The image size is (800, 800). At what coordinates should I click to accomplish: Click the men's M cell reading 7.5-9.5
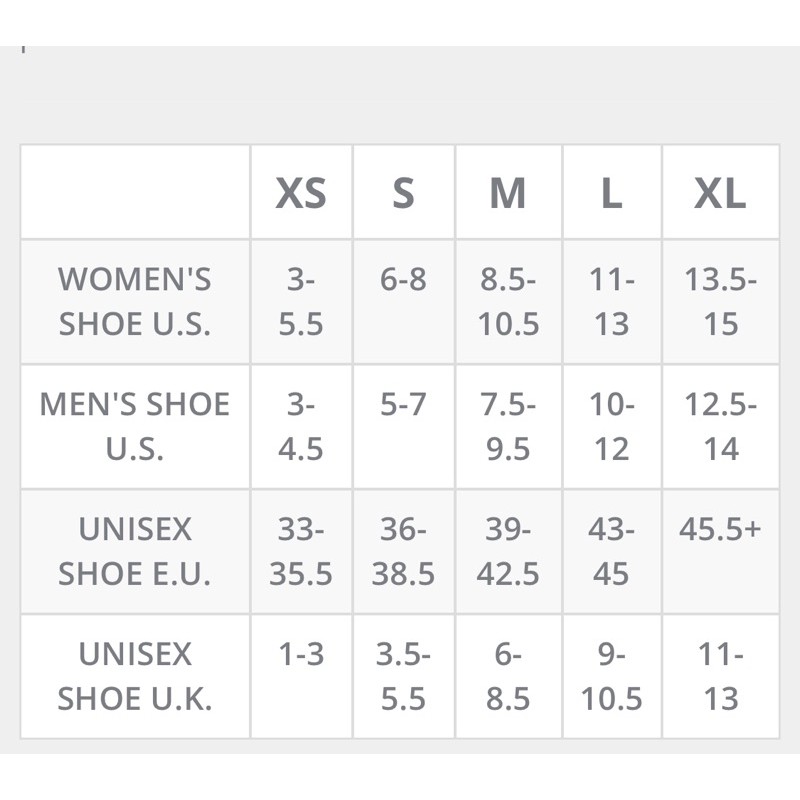[x=508, y=426]
